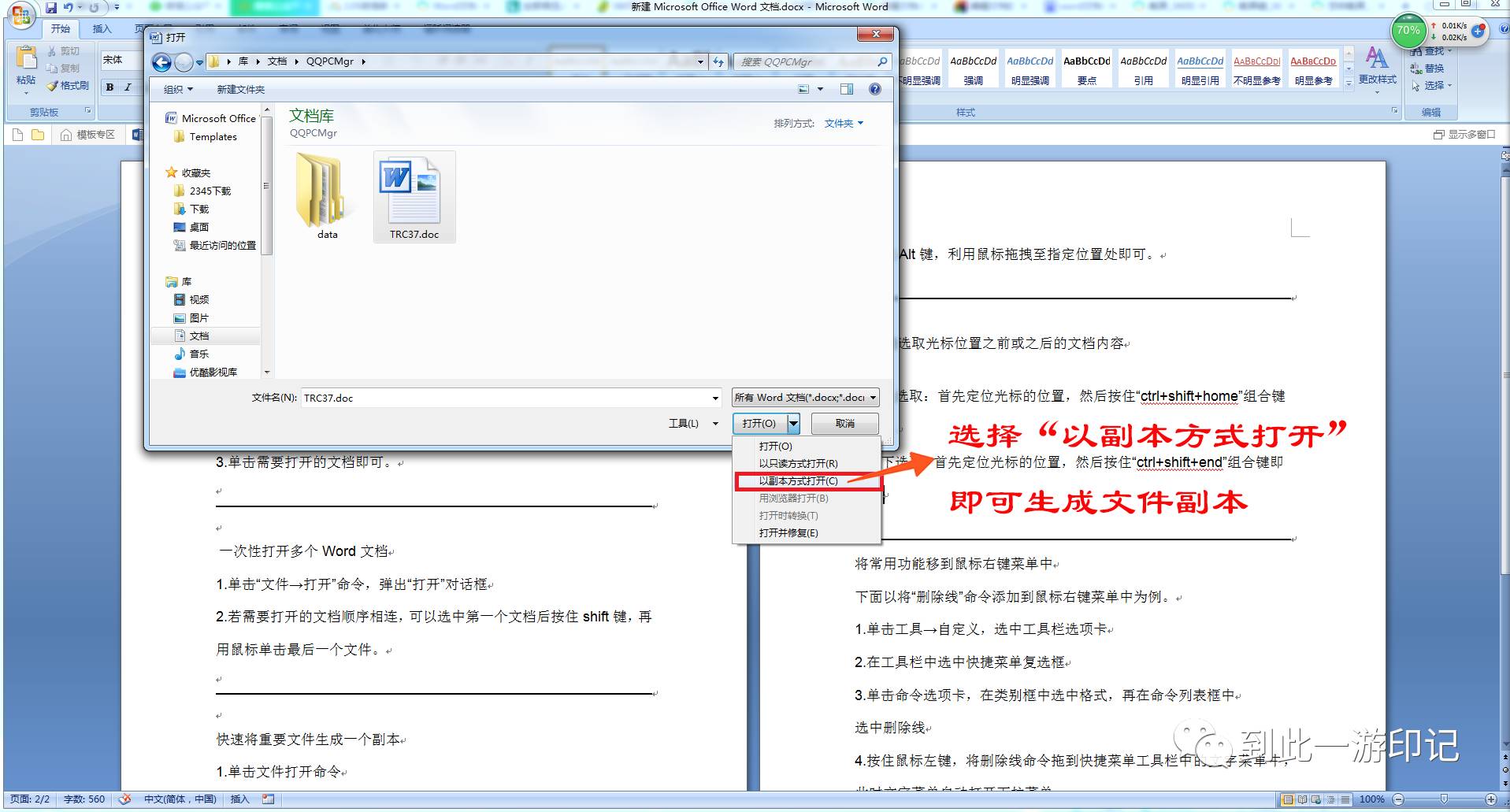The width and height of the screenshot is (1510, 812).
Task: Change the file view layout icon
Action: click(x=803, y=89)
